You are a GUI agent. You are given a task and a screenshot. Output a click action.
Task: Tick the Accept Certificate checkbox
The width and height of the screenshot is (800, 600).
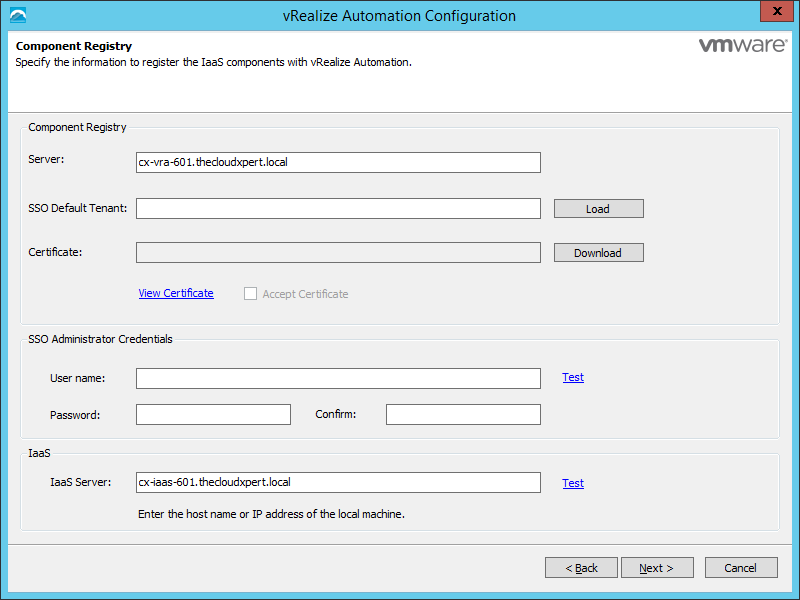pyautogui.click(x=251, y=294)
